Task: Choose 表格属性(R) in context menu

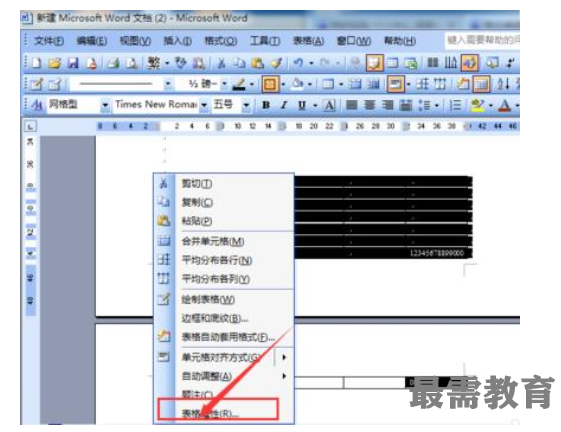Action: tap(224, 413)
